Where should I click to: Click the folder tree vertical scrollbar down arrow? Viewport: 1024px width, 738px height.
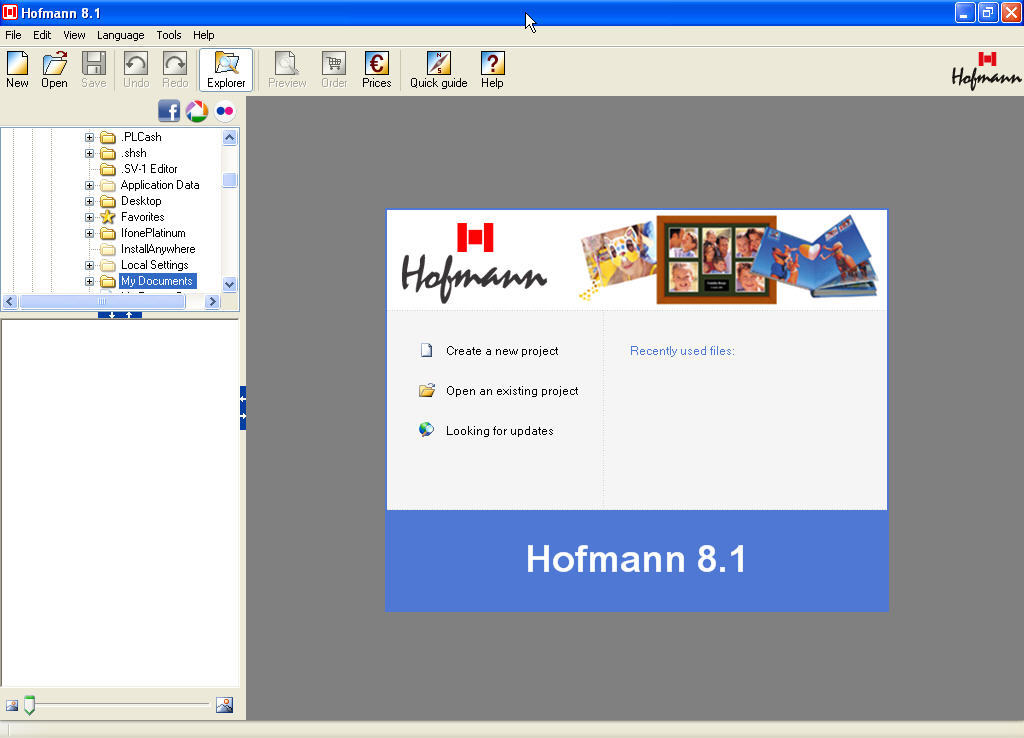point(229,285)
